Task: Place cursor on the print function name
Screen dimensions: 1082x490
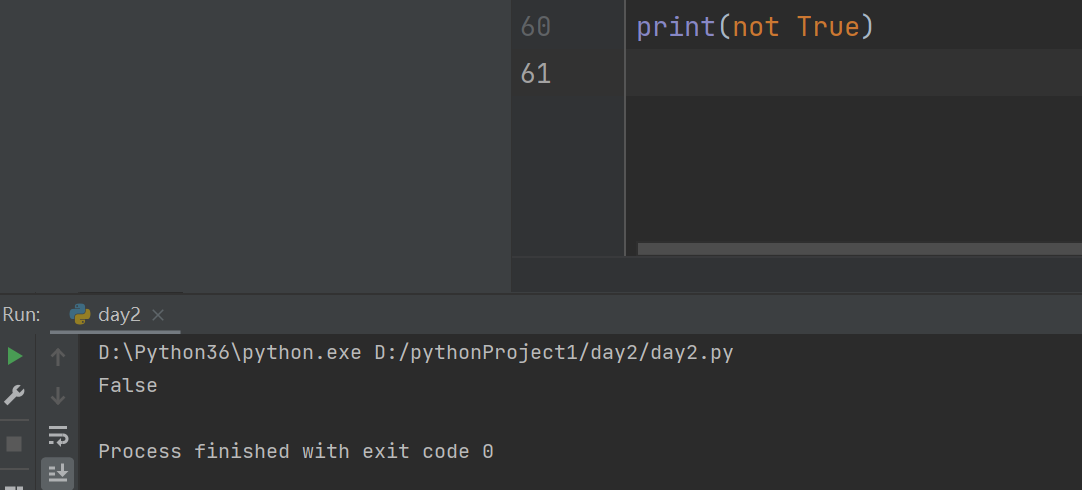Action: coord(676,27)
